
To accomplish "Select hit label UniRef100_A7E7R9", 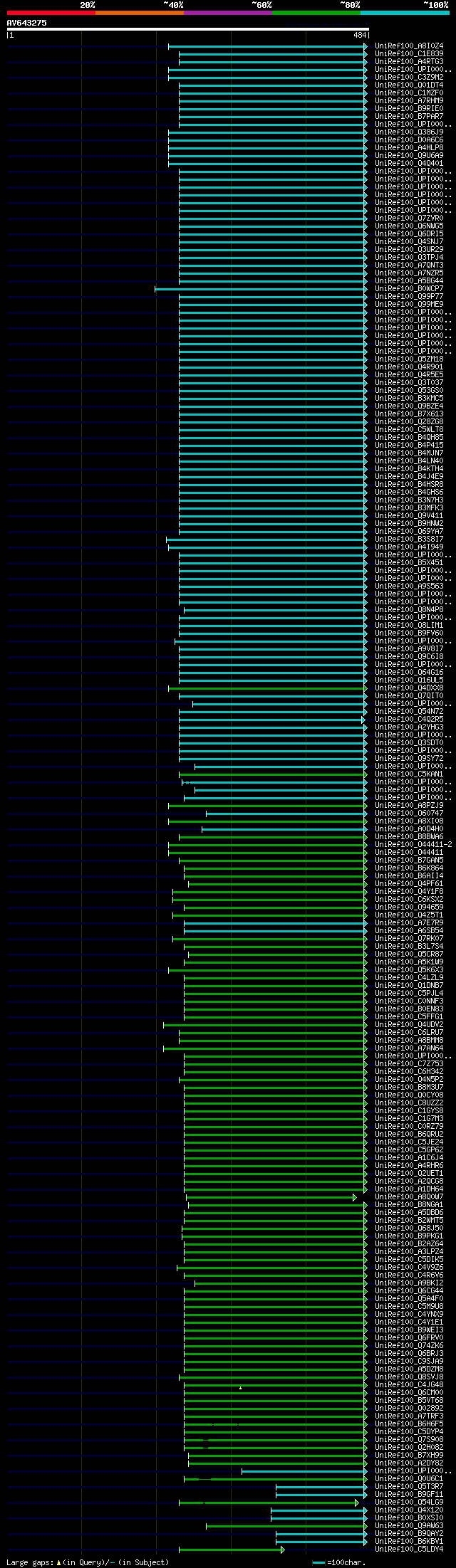I will [409, 922].
